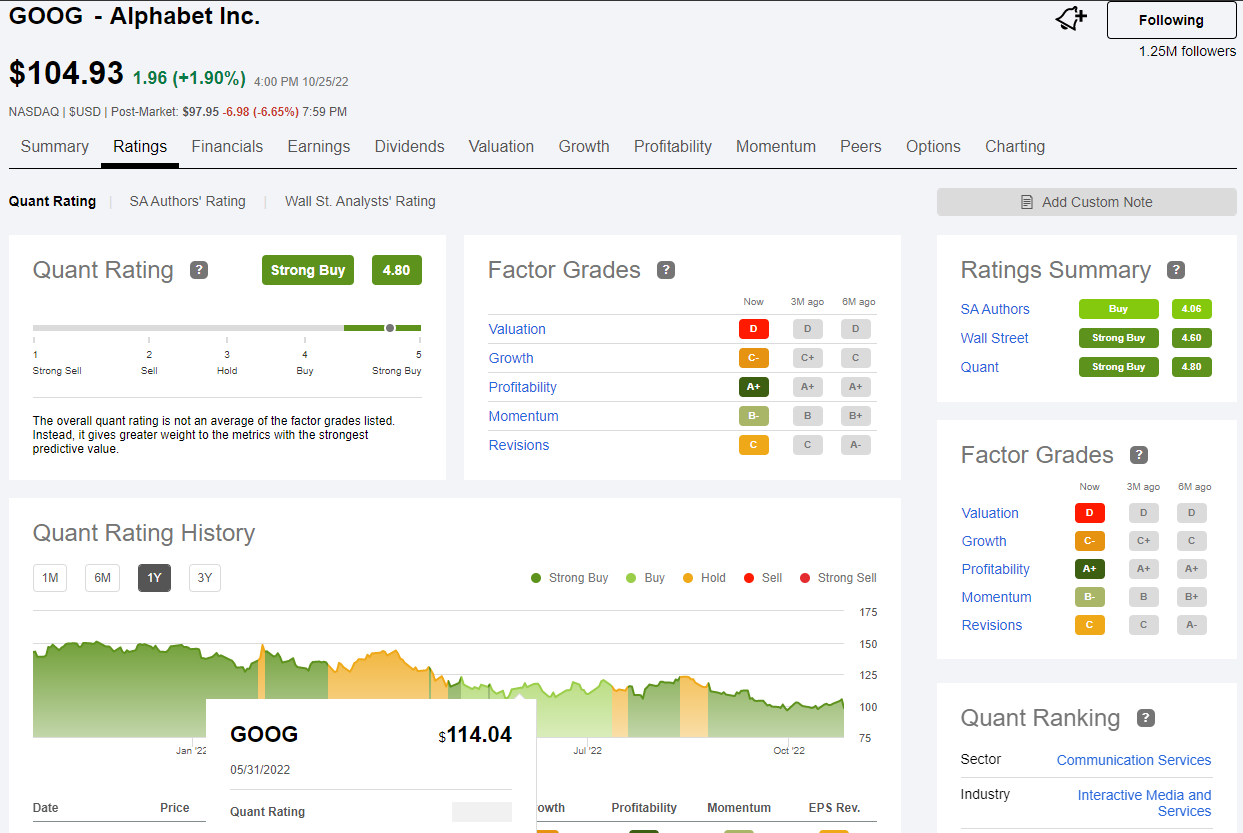Open Quant Rating help question icon
The height and width of the screenshot is (833, 1243).
point(199,270)
